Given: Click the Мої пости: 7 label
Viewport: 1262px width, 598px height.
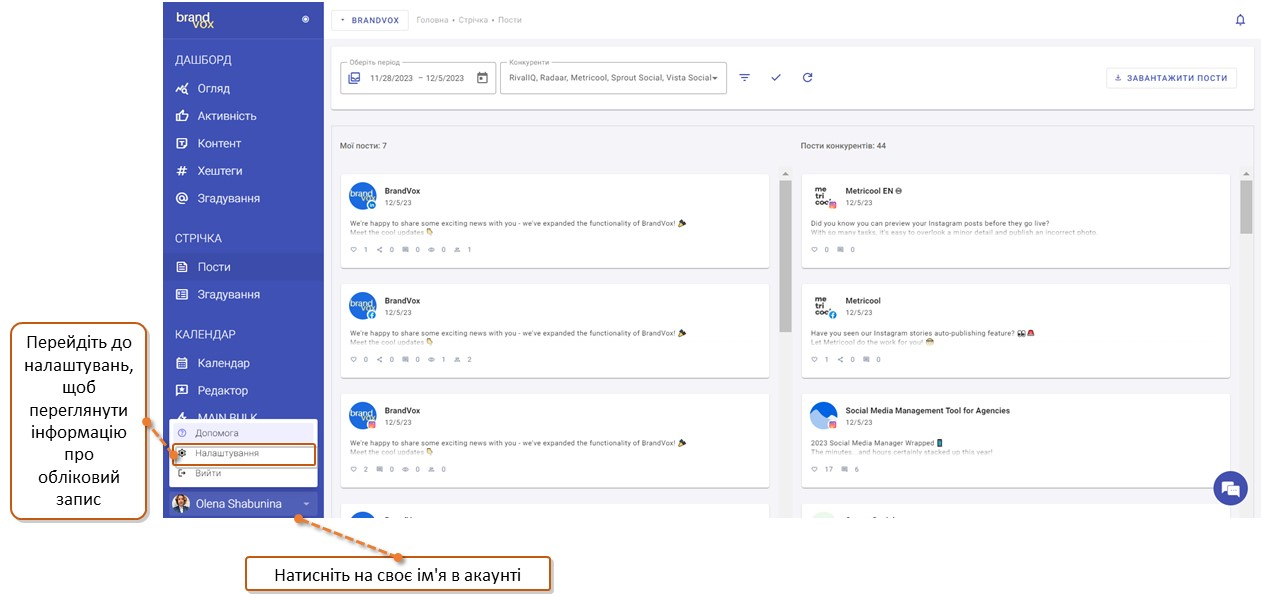Looking at the screenshot, I should (x=363, y=146).
